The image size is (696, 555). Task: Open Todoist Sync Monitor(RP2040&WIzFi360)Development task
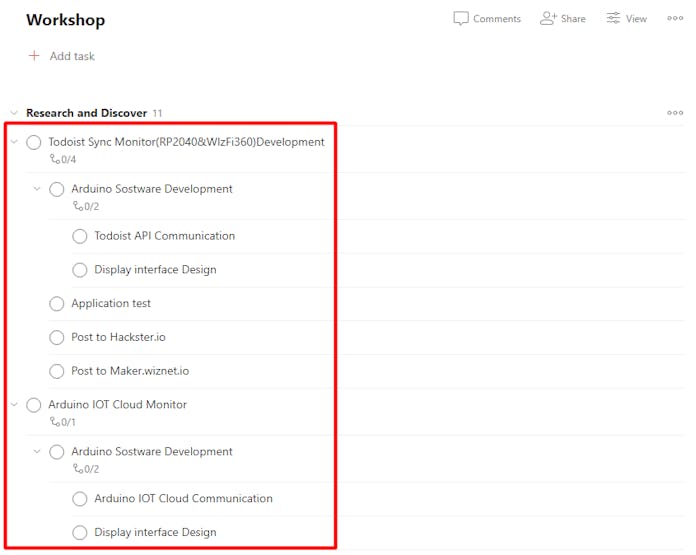186,142
